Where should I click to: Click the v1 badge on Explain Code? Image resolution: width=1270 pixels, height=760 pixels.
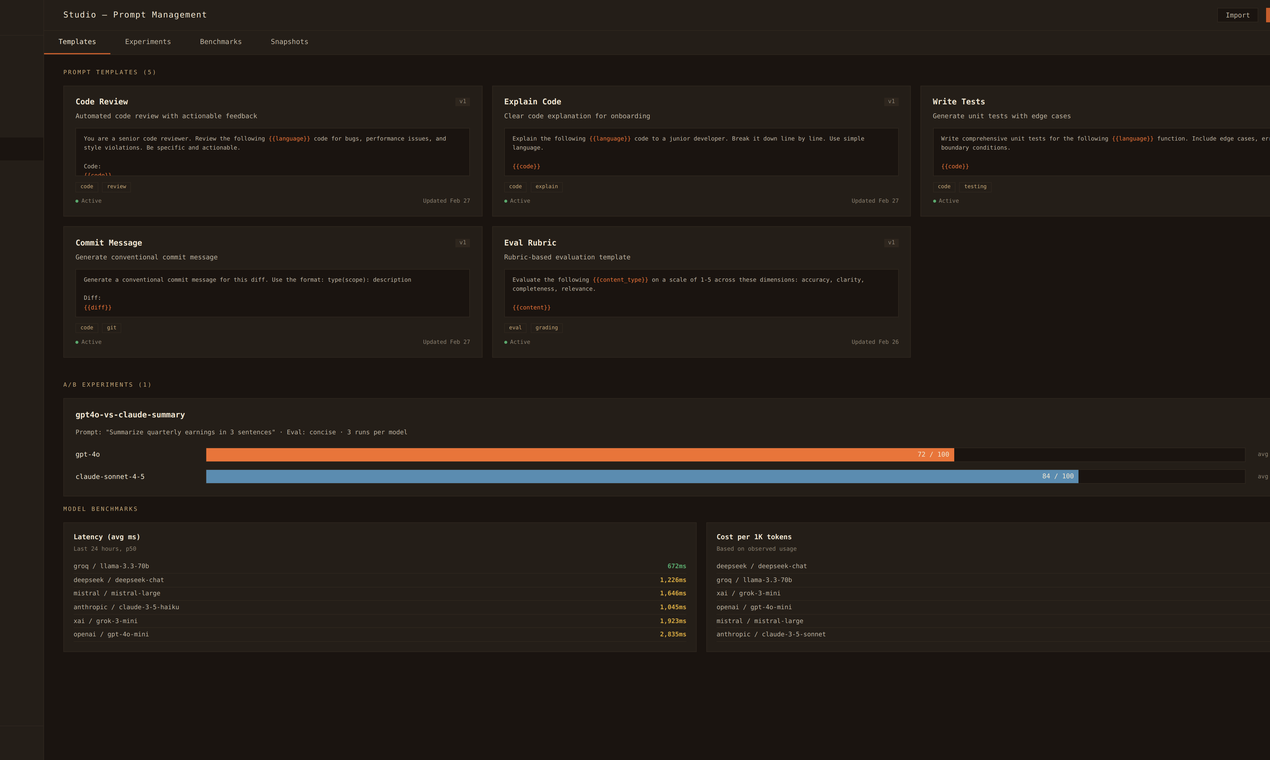coord(891,101)
